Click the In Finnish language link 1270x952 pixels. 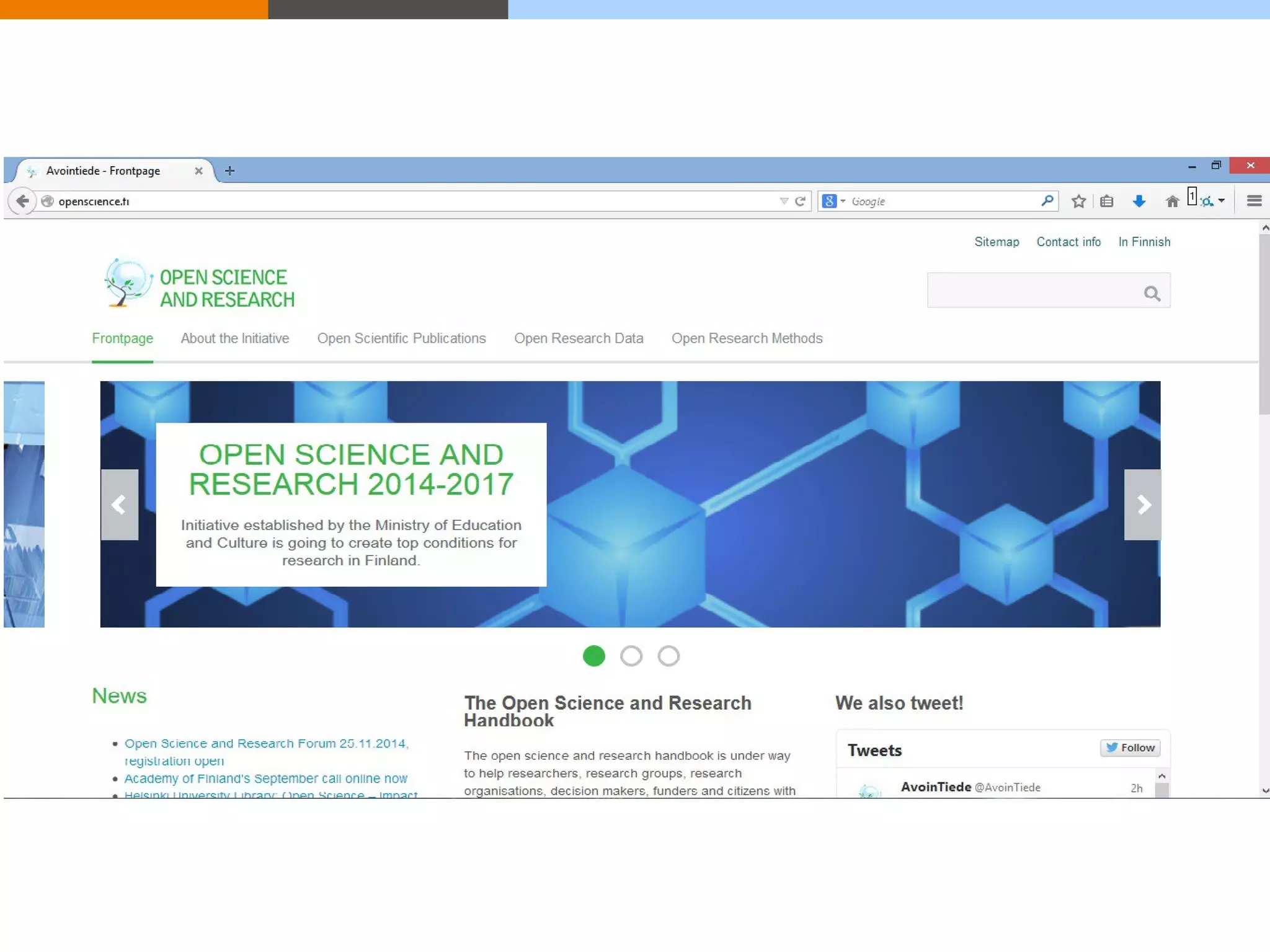[1144, 242]
